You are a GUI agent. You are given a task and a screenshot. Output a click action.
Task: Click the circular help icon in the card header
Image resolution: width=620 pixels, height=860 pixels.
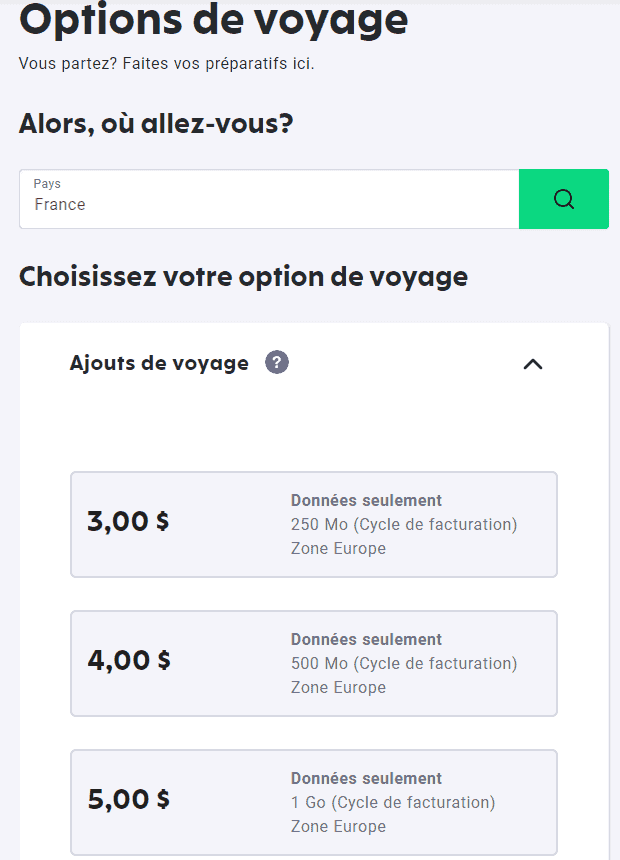point(276,363)
